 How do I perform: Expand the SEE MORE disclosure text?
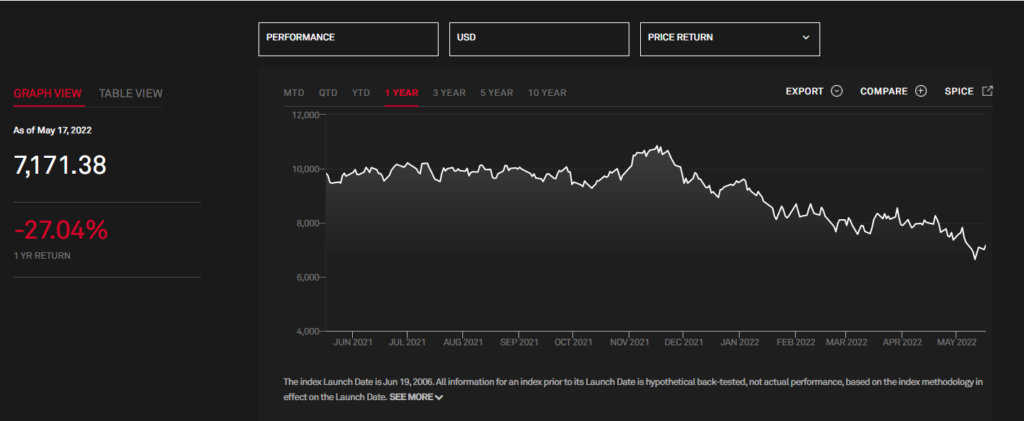pos(416,397)
